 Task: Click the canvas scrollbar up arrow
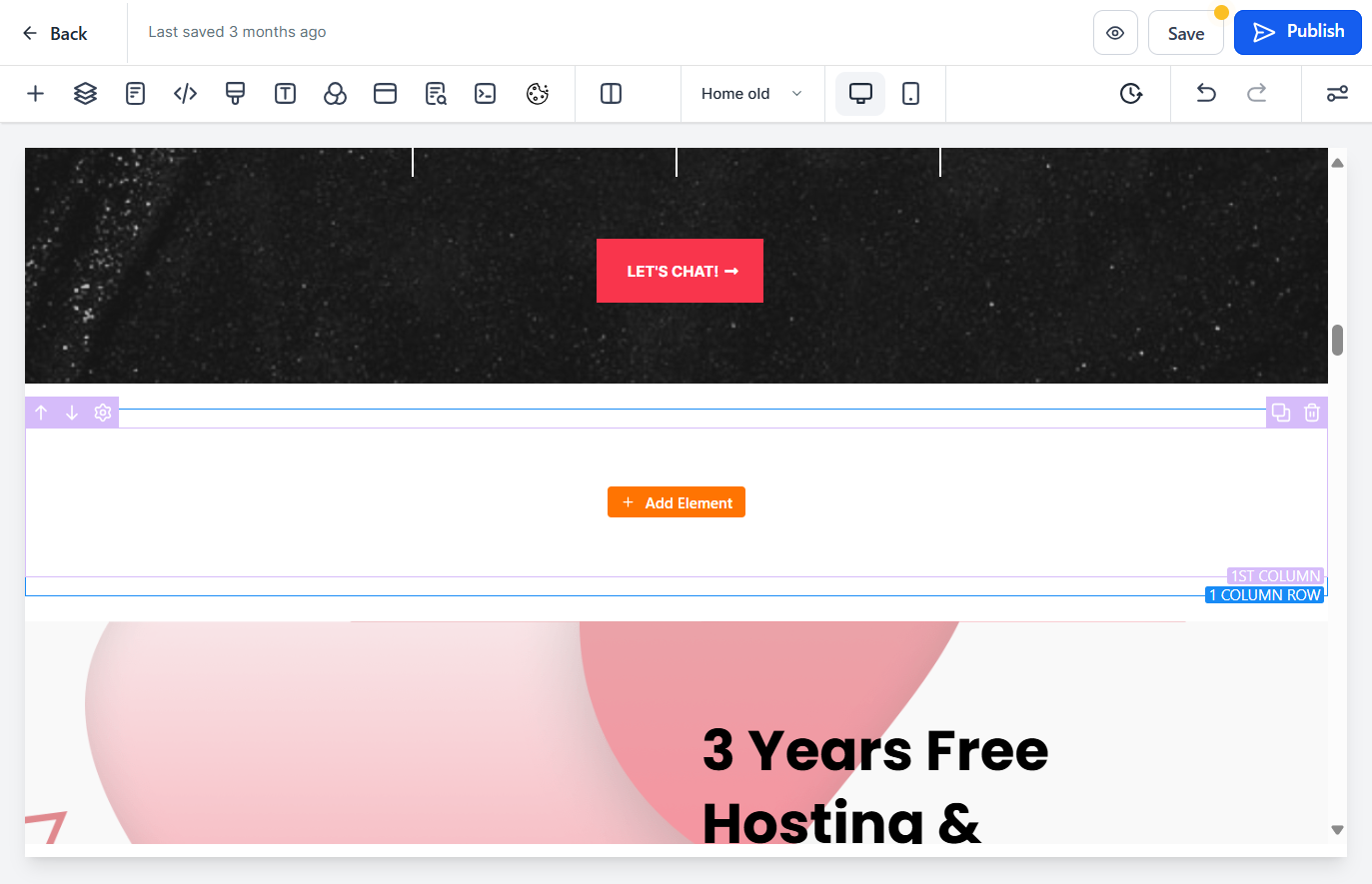1337,163
